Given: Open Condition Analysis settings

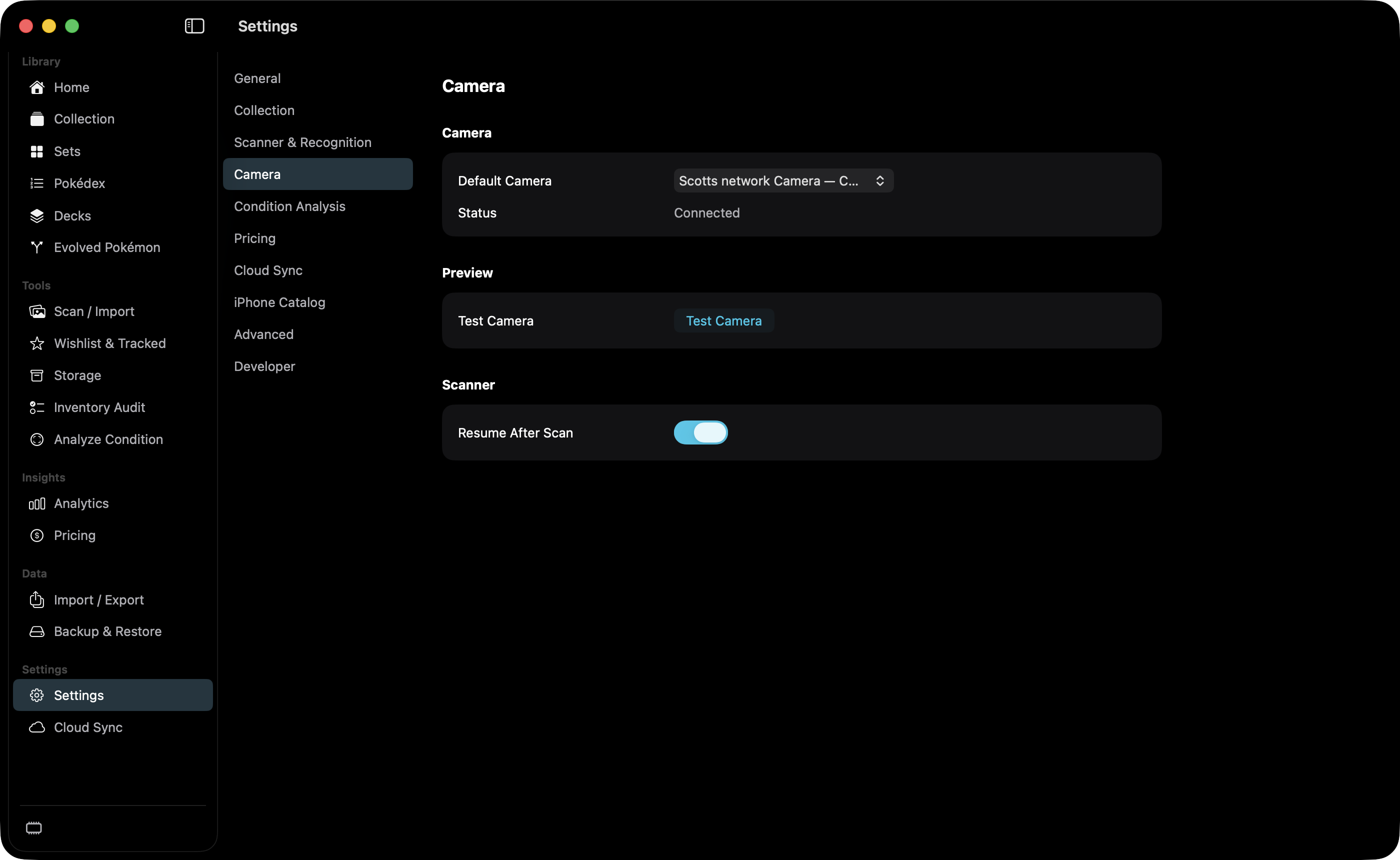Looking at the screenshot, I should point(318,206).
